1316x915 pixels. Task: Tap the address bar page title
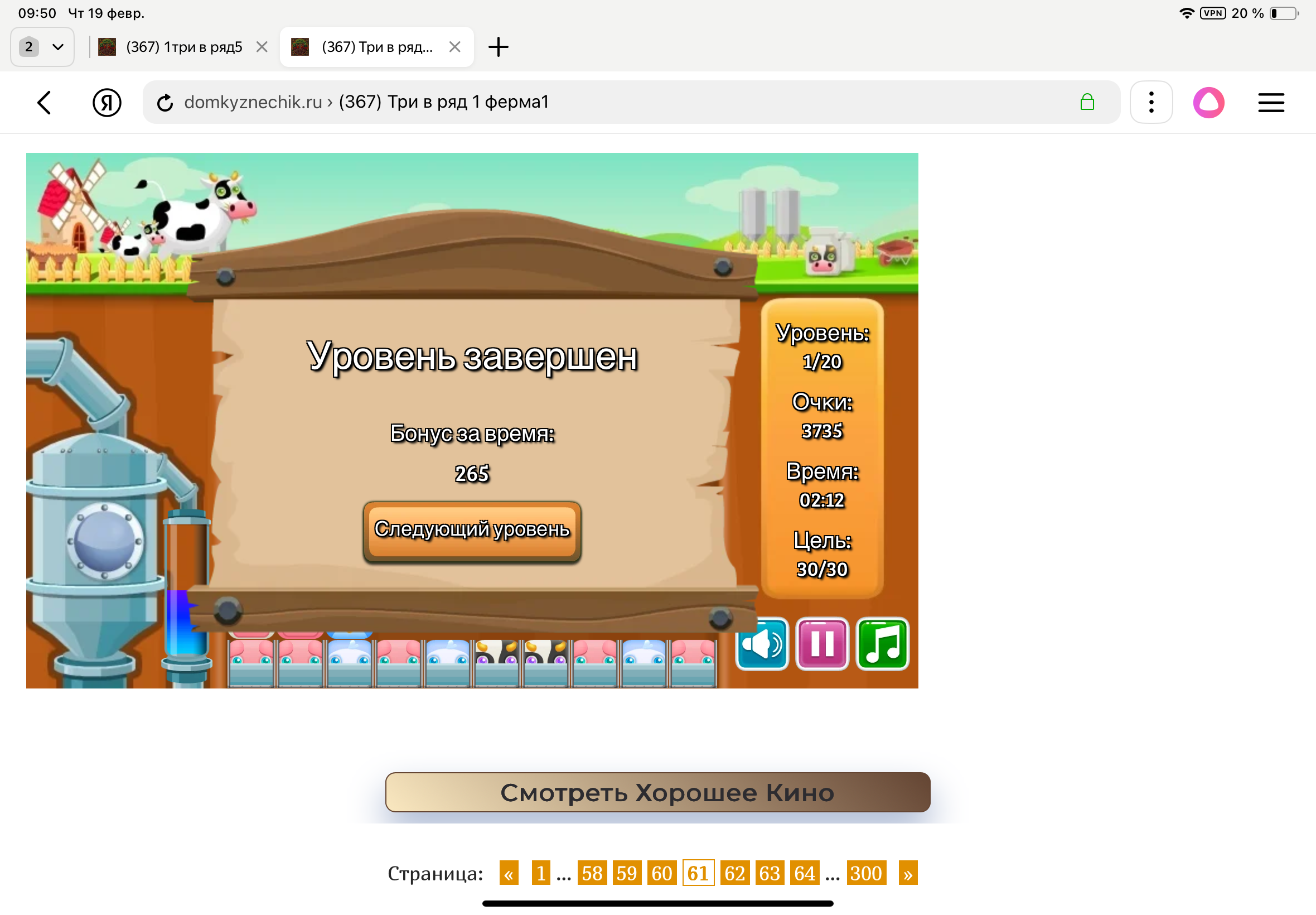click(x=443, y=103)
